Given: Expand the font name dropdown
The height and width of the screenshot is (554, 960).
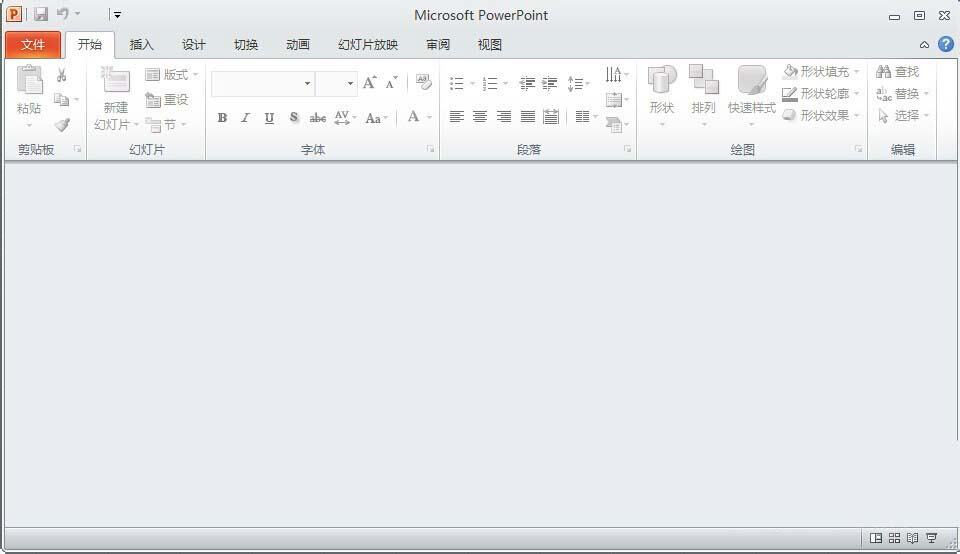Looking at the screenshot, I should click(307, 84).
